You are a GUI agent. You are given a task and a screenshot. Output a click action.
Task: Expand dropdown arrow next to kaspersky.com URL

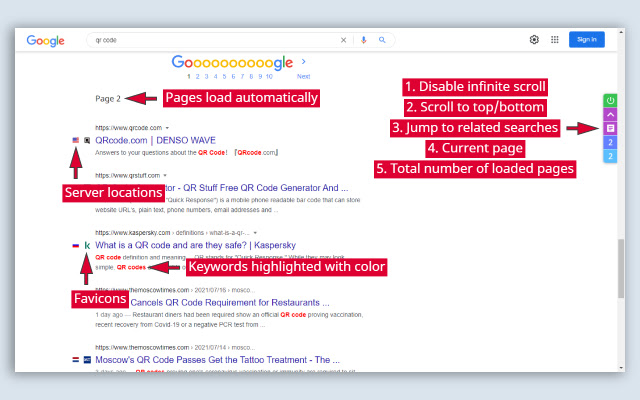click(x=255, y=233)
